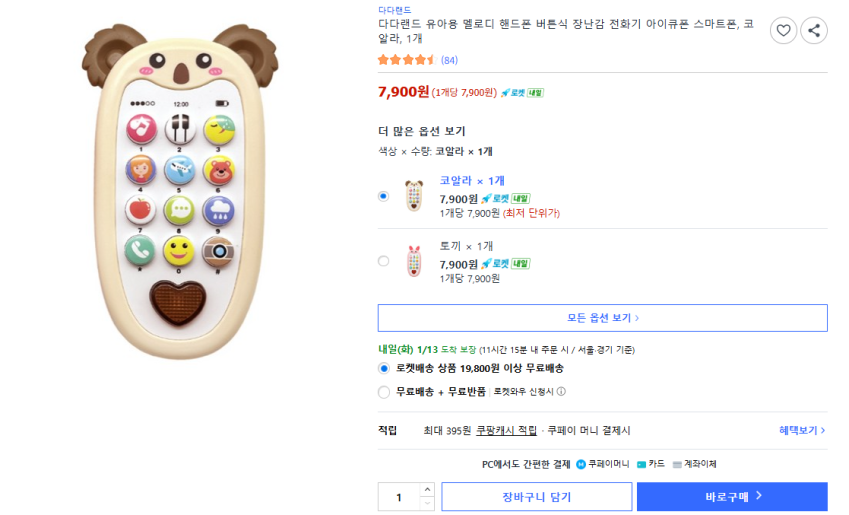Open 혜택보기 benefits details
This screenshot has height=515, width=849.
click(802, 430)
